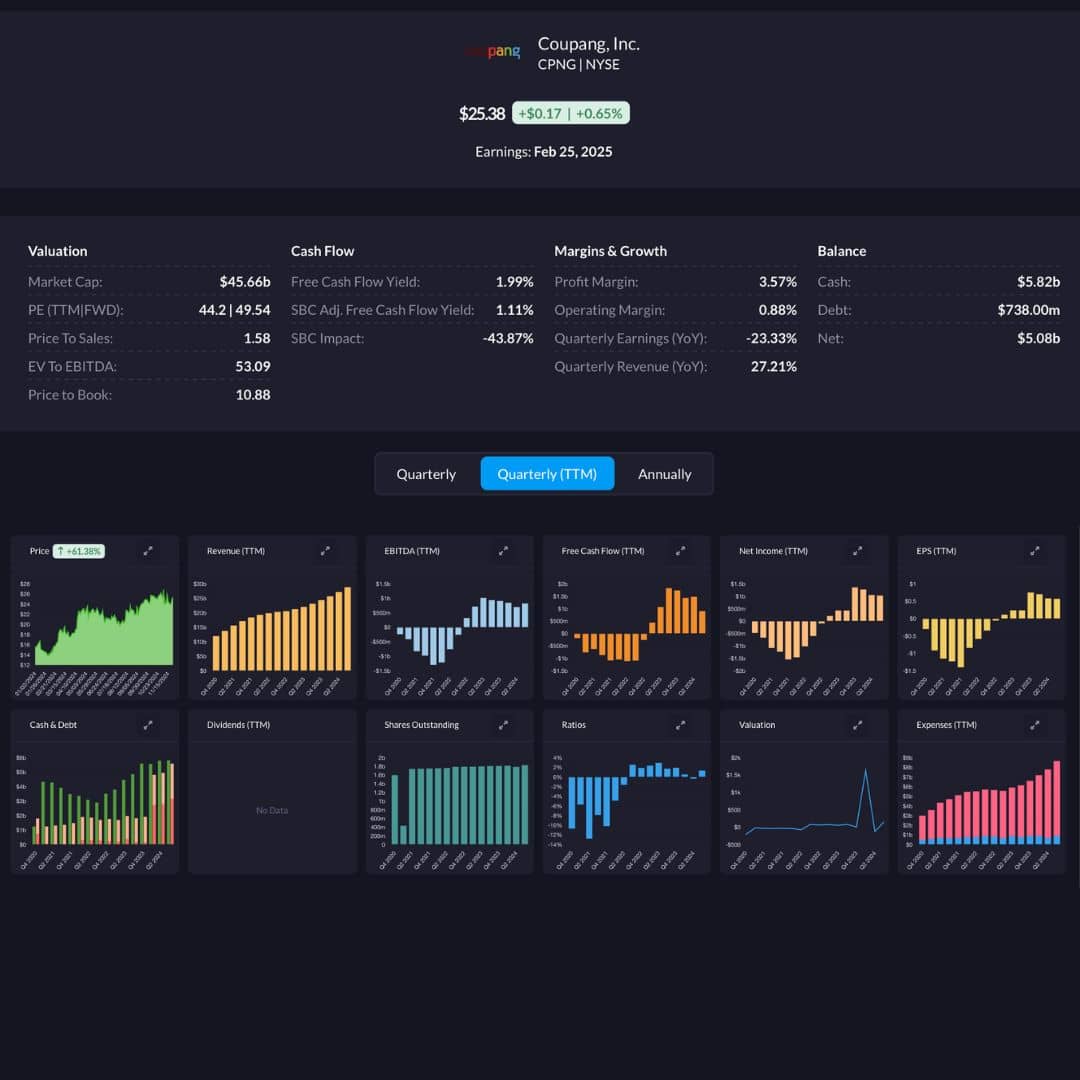Expand the Ratios chart
Viewport: 1080px width, 1080px height.
click(681, 725)
